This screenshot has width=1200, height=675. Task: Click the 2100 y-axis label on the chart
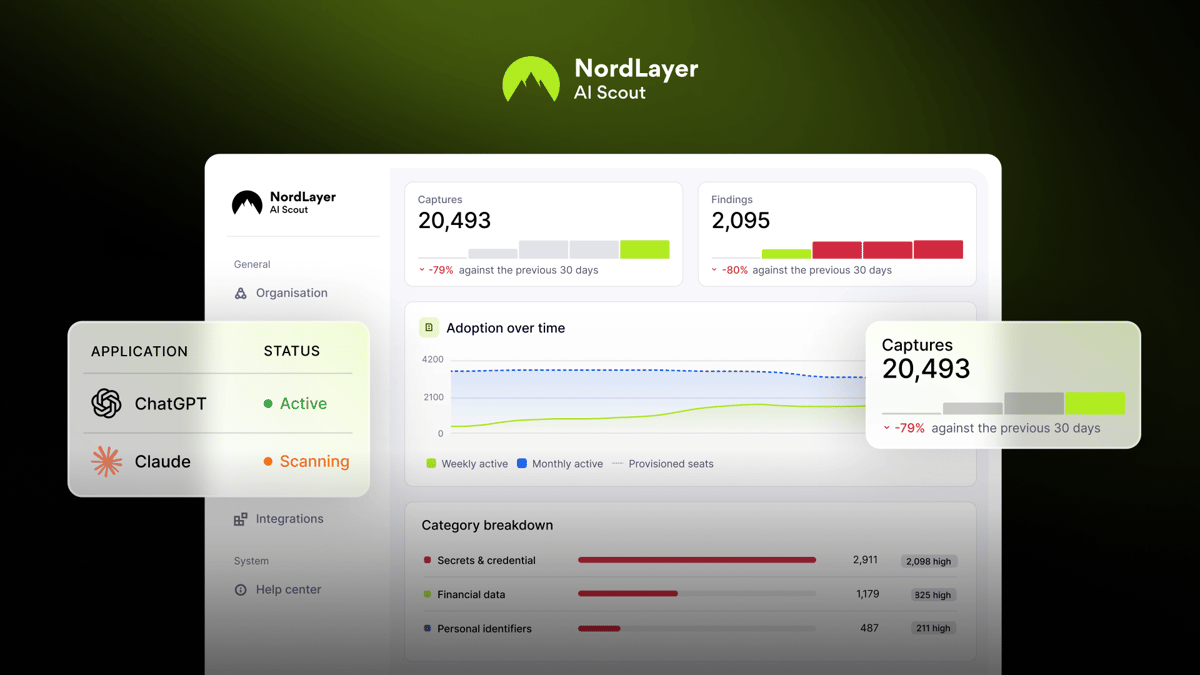(432, 397)
